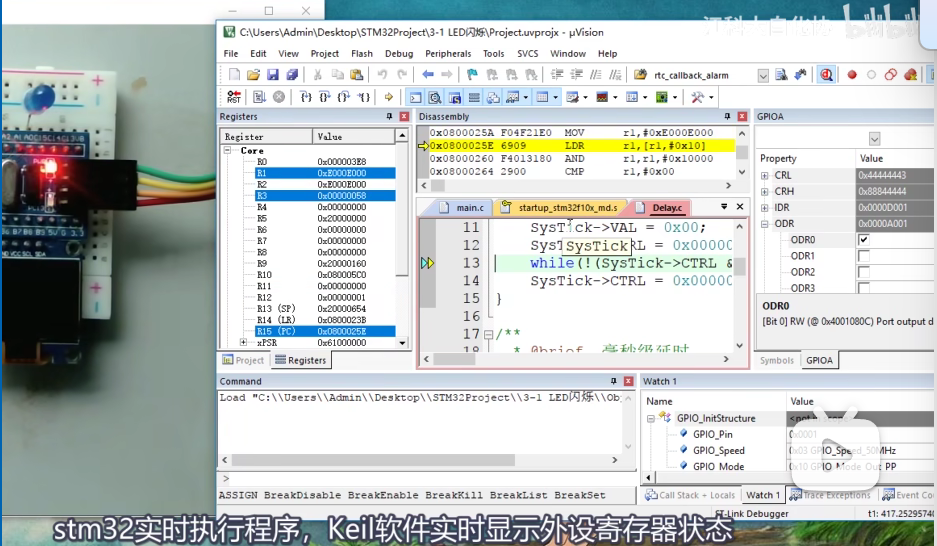Open configuration tools dropdown arrow

coord(711,97)
